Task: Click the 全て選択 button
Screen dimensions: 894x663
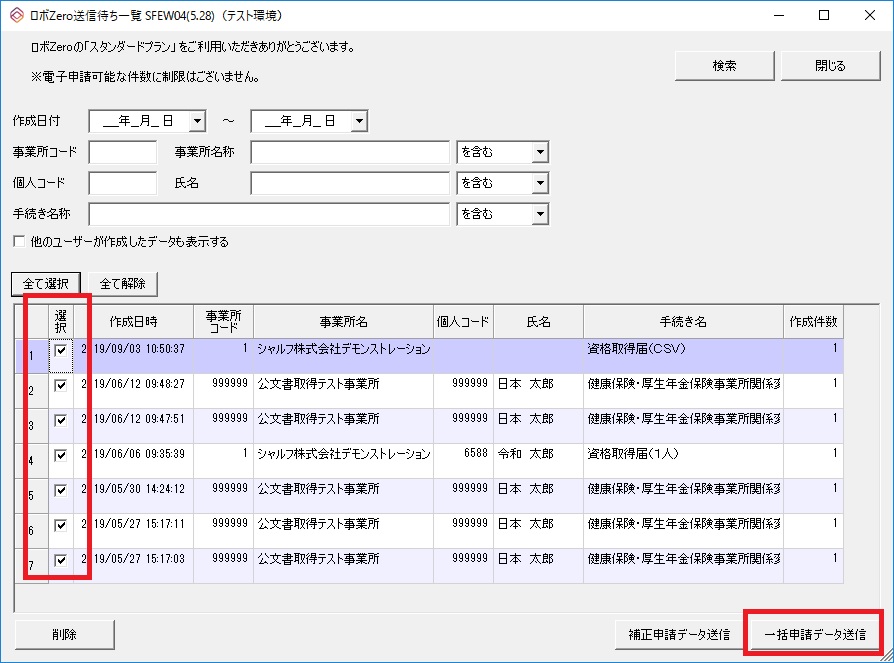Action: [46, 284]
